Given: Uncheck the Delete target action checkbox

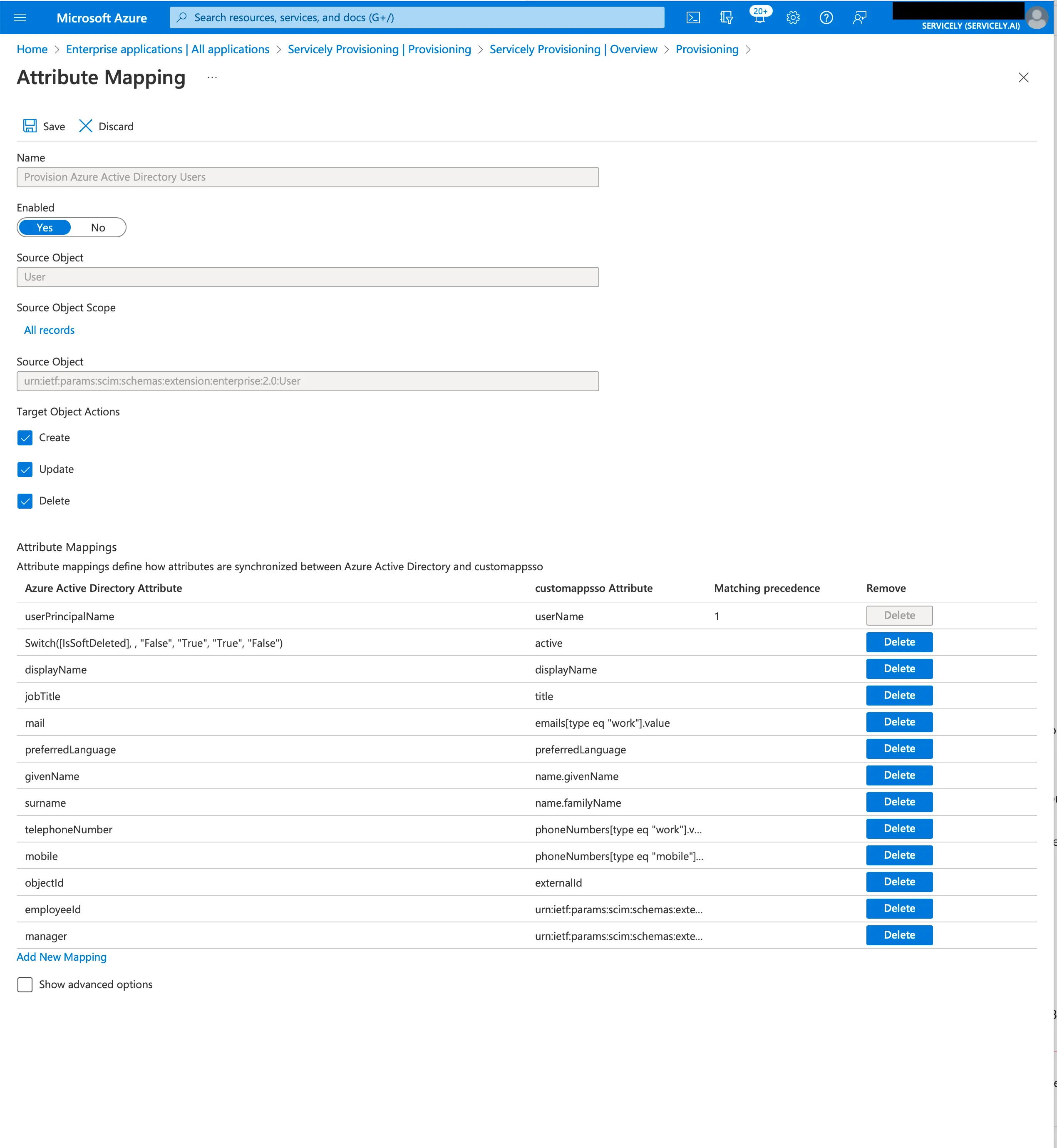Looking at the screenshot, I should (x=25, y=501).
